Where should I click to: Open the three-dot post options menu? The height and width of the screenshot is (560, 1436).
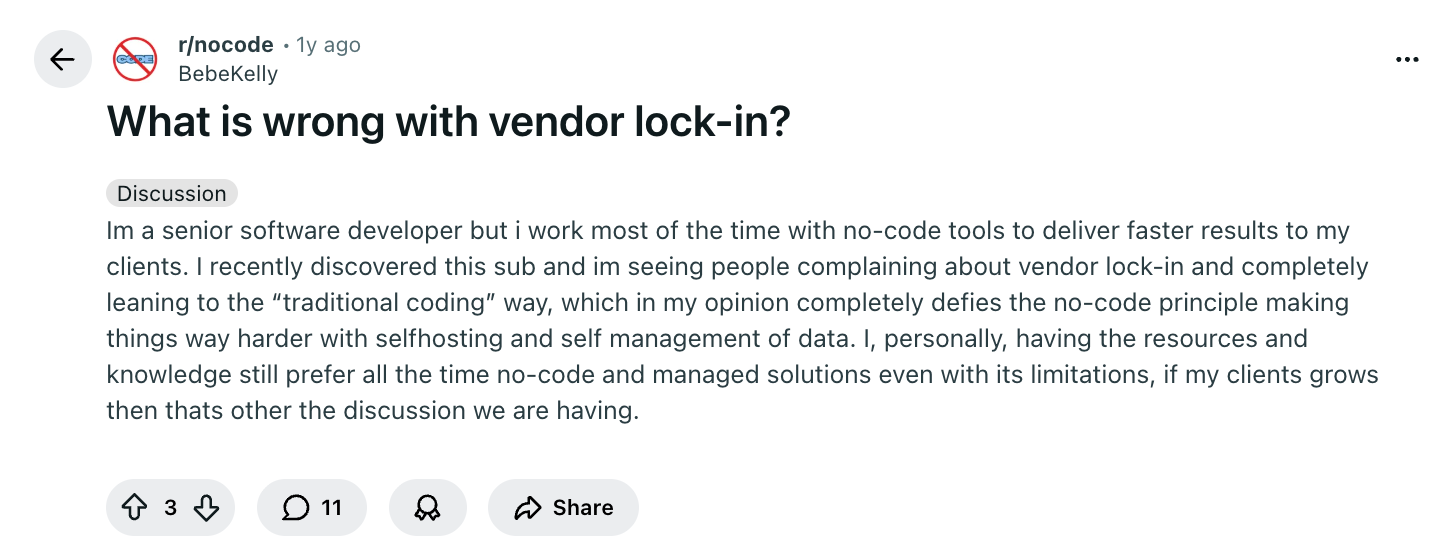(x=1406, y=60)
